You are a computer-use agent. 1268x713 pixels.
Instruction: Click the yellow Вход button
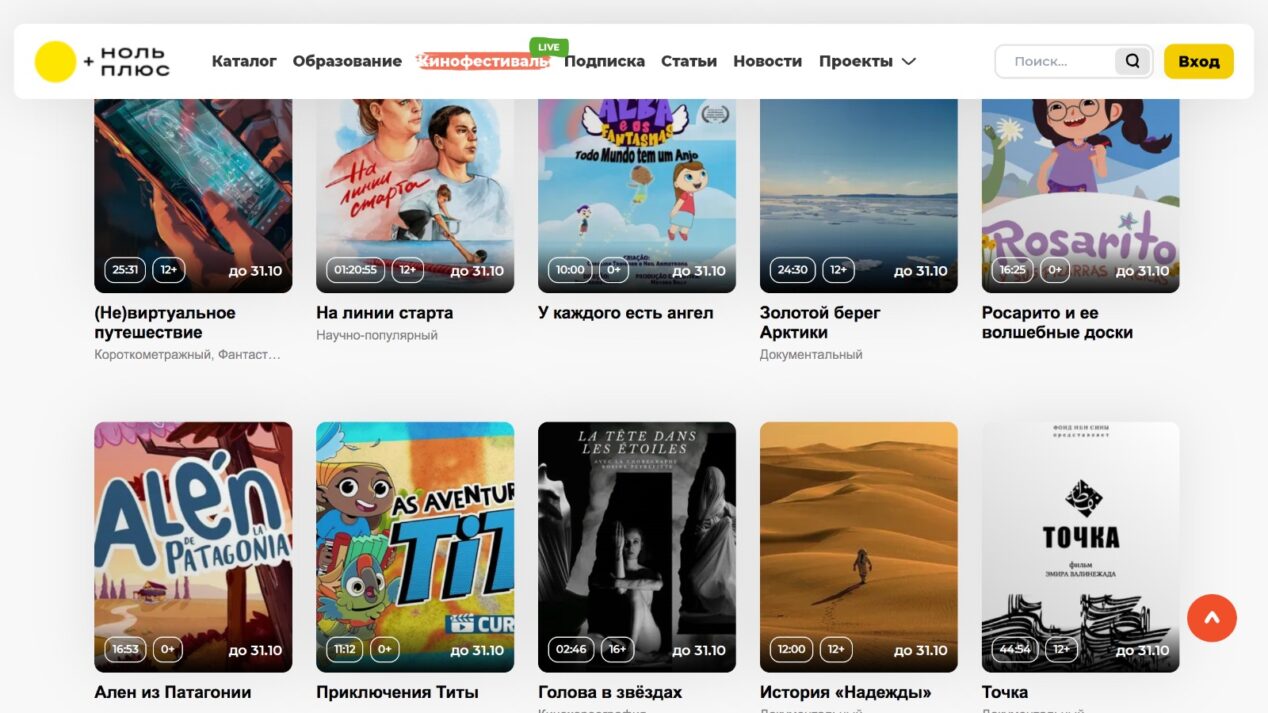[1198, 61]
